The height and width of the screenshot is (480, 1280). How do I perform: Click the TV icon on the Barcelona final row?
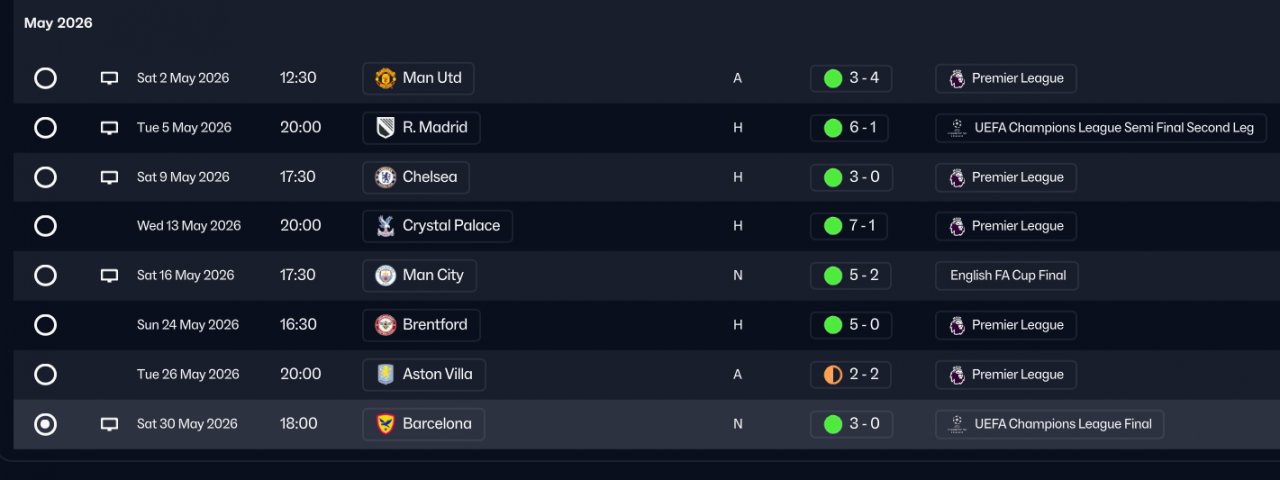coord(109,424)
